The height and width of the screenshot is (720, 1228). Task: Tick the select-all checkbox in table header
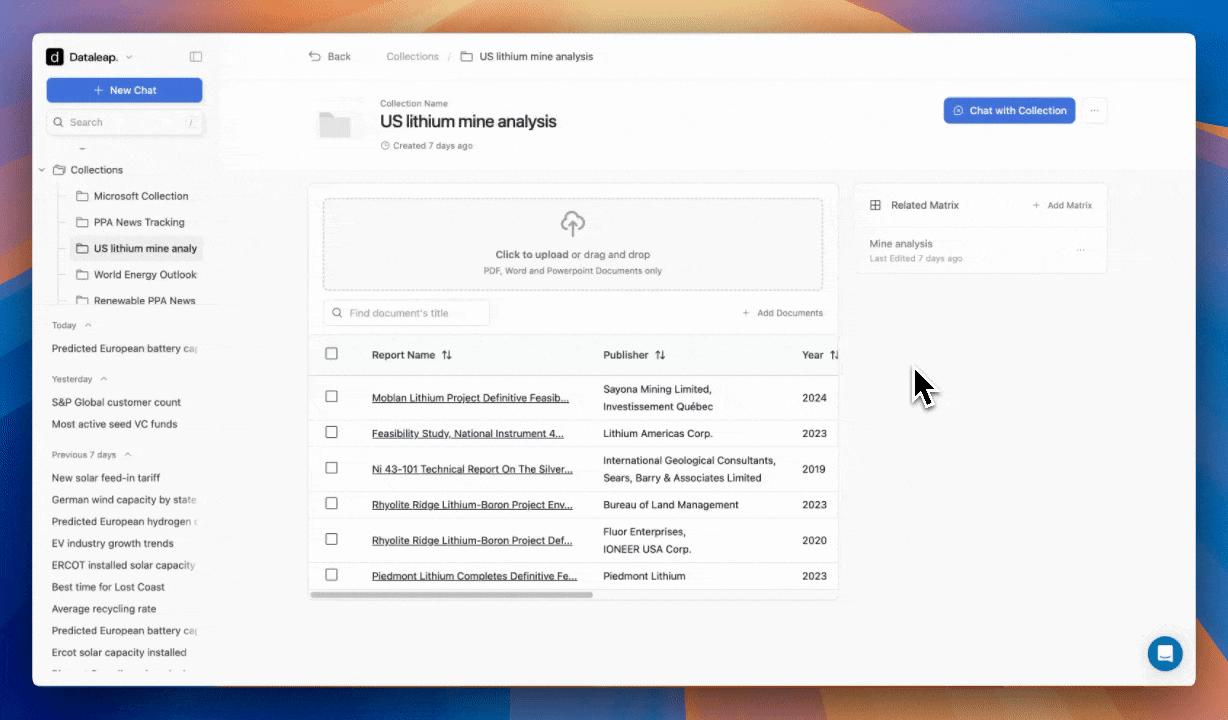point(332,354)
